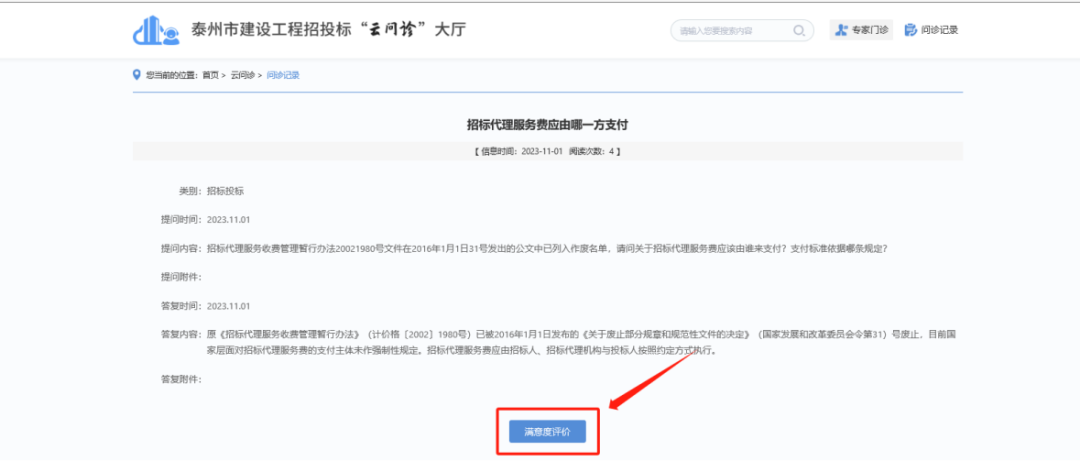This screenshot has height=461, width=1080.
Task: Go to 云问诊 in the breadcrumb
Action: tap(242, 75)
